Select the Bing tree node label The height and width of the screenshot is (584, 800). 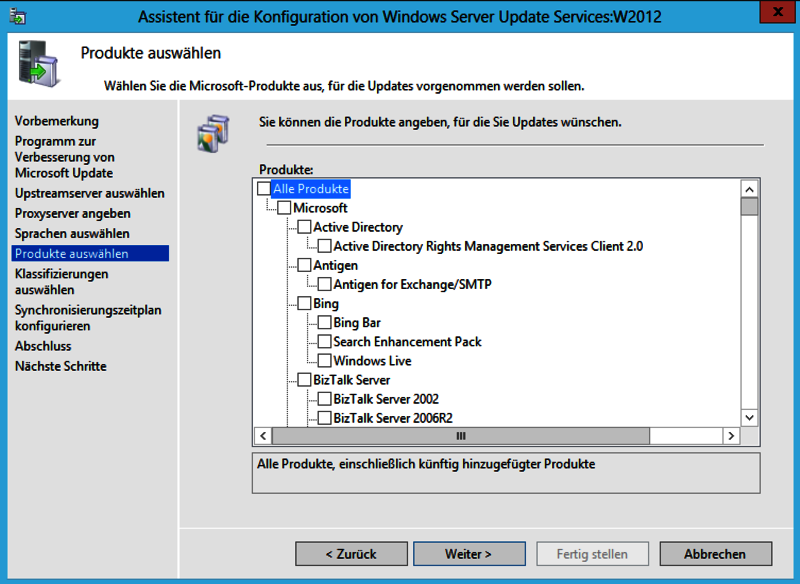coord(326,303)
